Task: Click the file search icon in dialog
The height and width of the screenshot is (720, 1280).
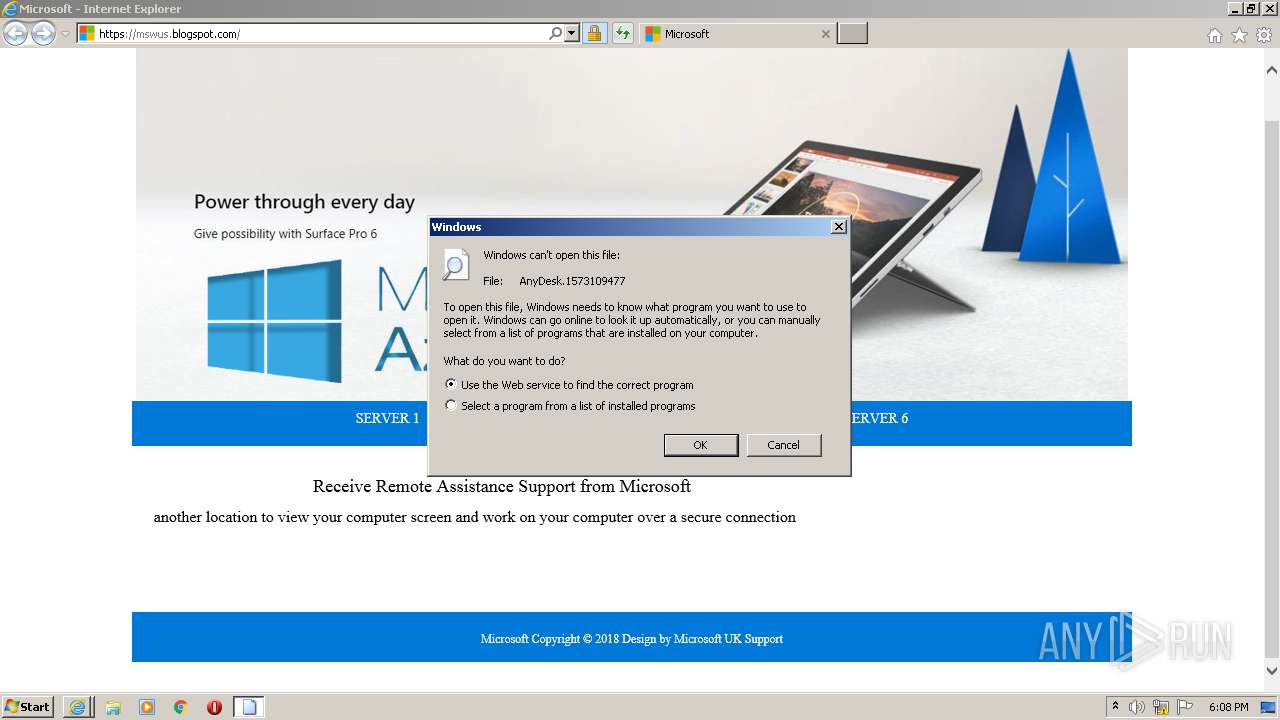Action: (456, 265)
